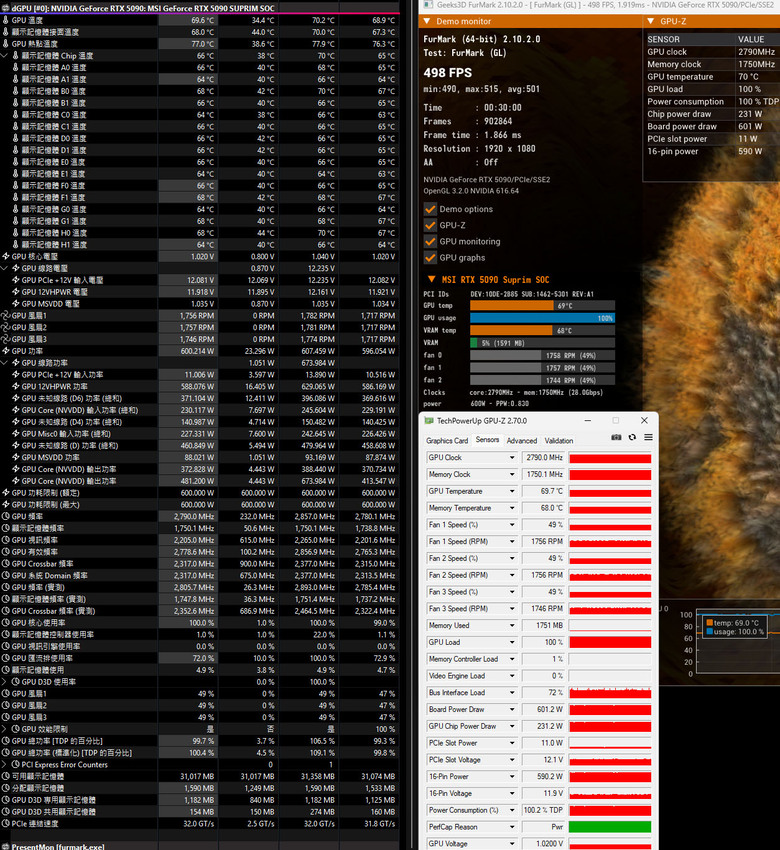Click lightning icon of GPU MSVDD 電壓 row
Screen dimensions: 780x850
[x=16, y=304]
